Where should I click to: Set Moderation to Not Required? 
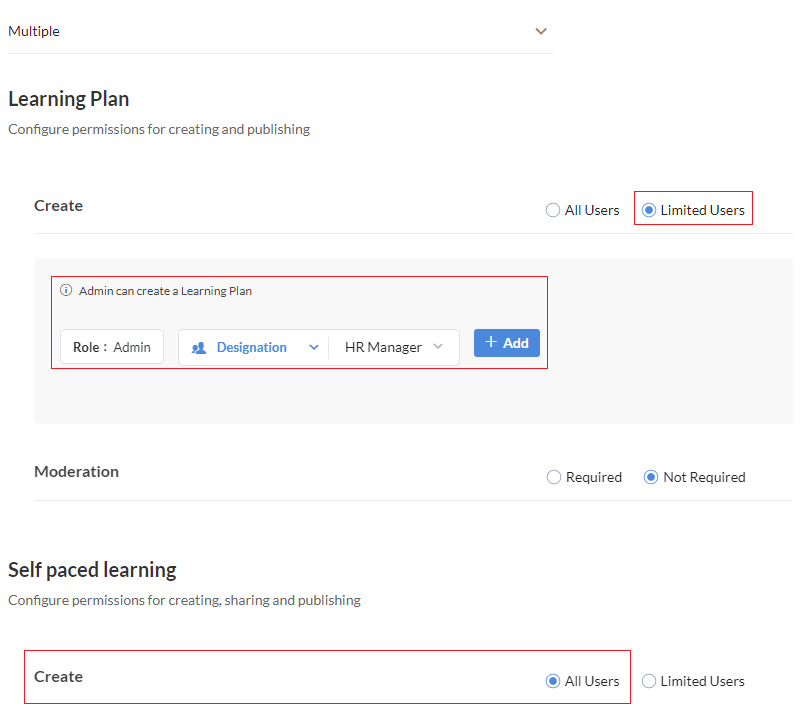[x=651, y=478]
